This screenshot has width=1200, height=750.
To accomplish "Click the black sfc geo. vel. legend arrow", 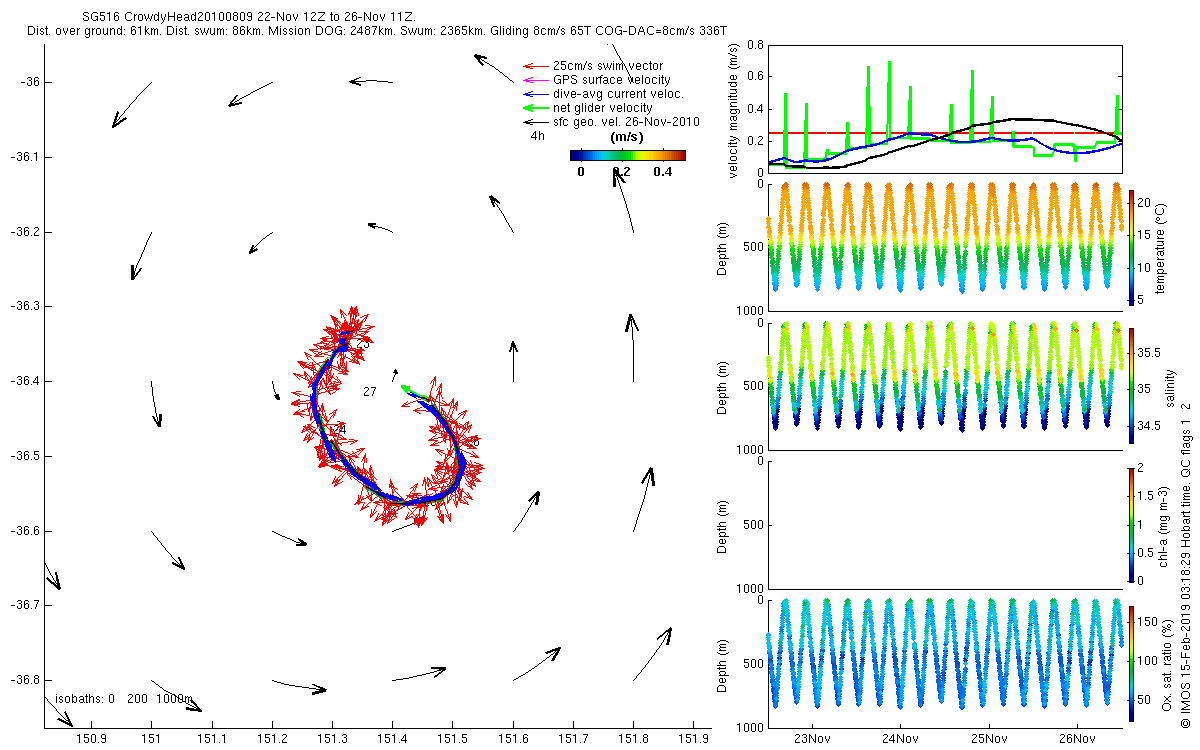I will coord(534,122).
